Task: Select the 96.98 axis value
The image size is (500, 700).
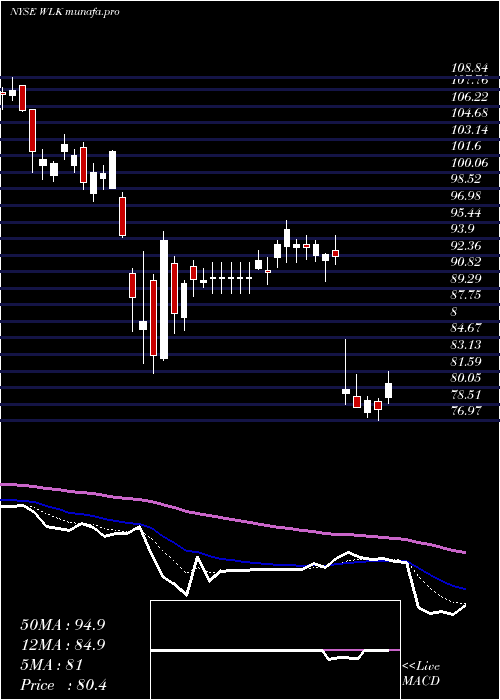Action: tap(466, 196)
